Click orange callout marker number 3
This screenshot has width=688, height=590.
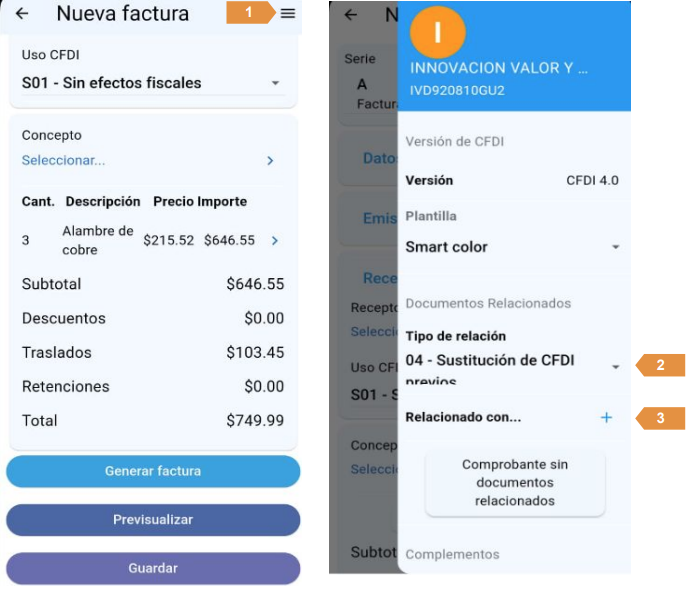click(661, 418)
